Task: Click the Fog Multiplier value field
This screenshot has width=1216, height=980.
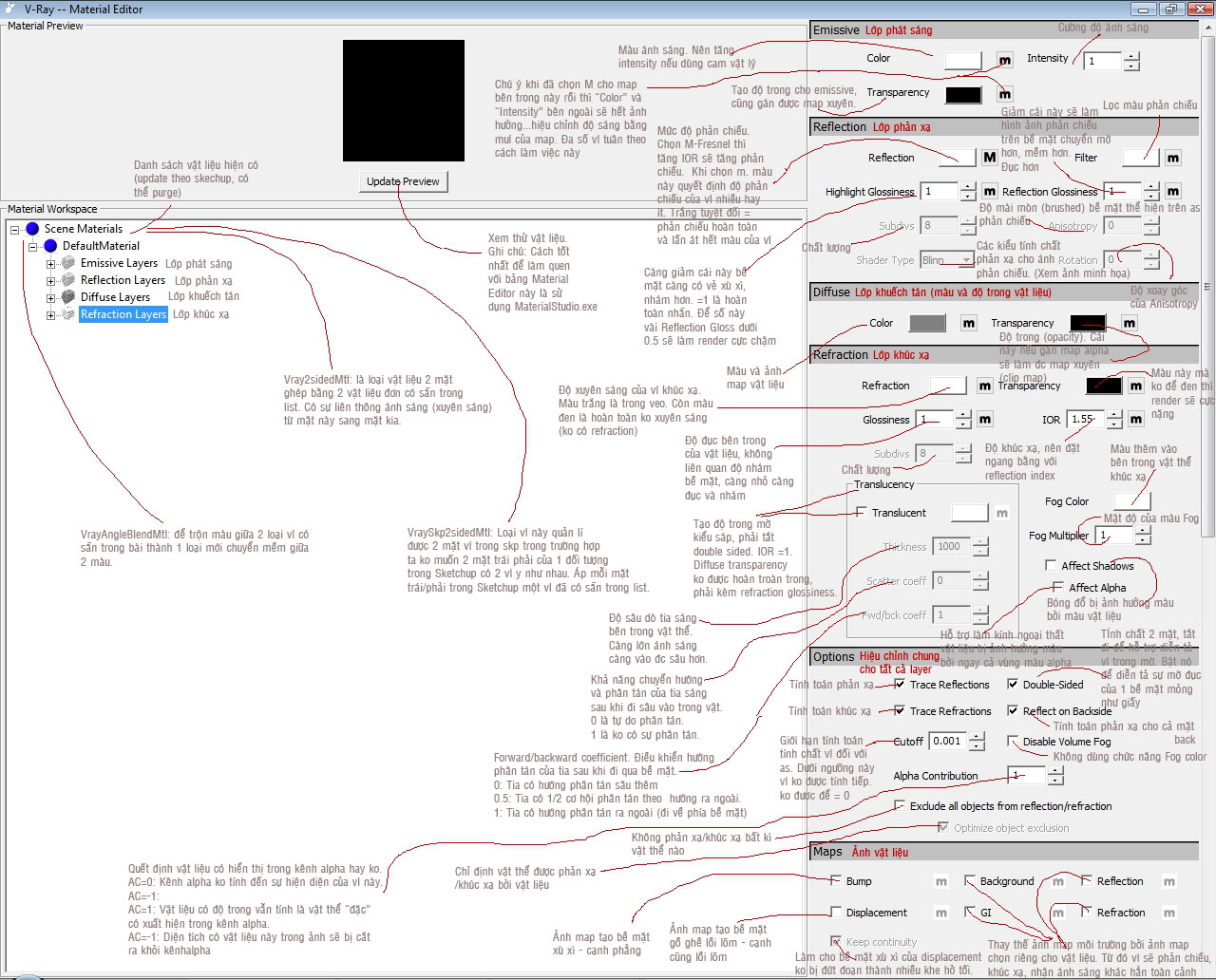Action: [x=1115, y=536]
